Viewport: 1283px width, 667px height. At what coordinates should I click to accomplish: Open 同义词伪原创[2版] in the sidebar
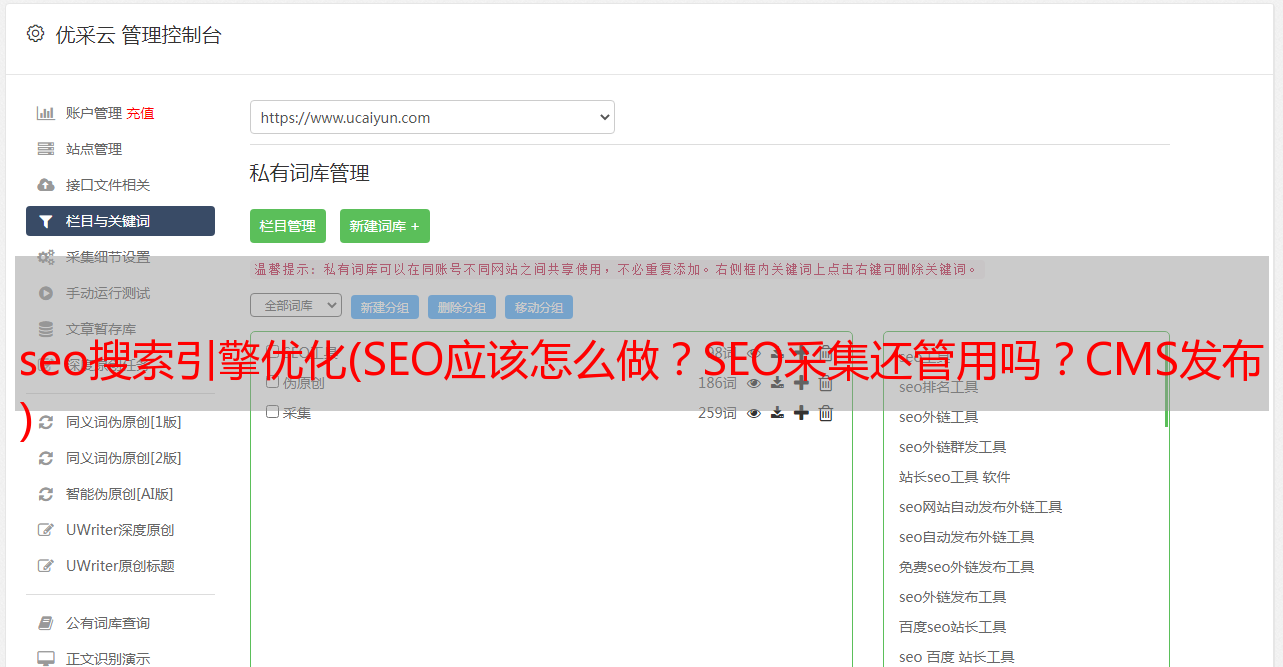124,458
